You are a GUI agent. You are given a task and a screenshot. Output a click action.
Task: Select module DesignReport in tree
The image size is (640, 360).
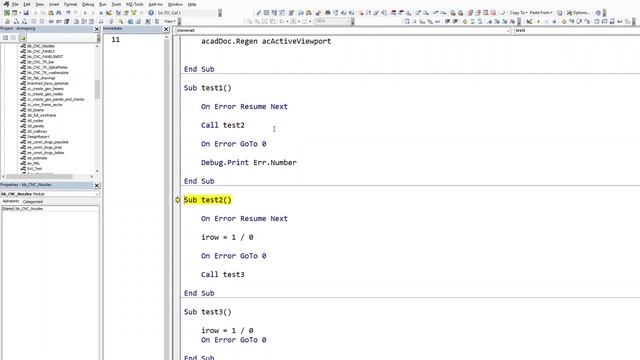click(x=38, y=137)
